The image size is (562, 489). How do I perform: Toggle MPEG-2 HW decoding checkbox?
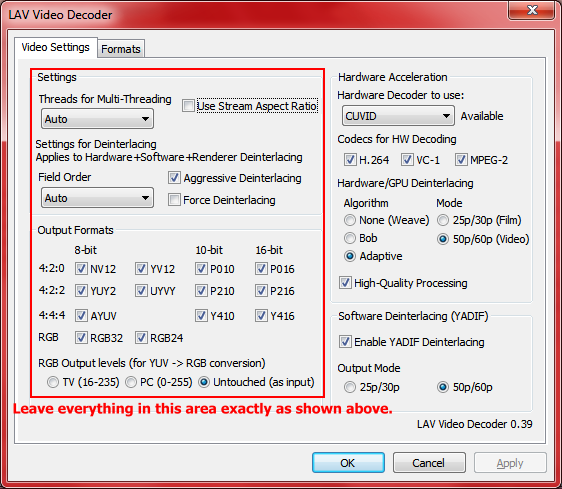[461, 160]
